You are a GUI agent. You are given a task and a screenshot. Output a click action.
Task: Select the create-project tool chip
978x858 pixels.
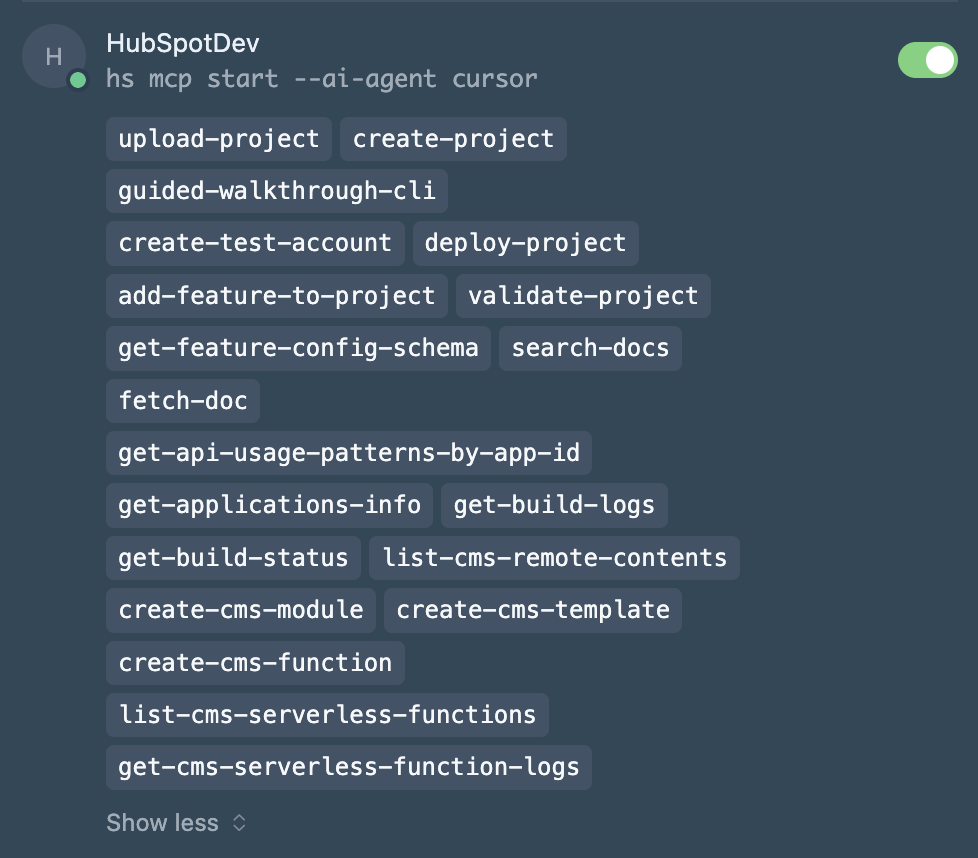click(453, 138)
